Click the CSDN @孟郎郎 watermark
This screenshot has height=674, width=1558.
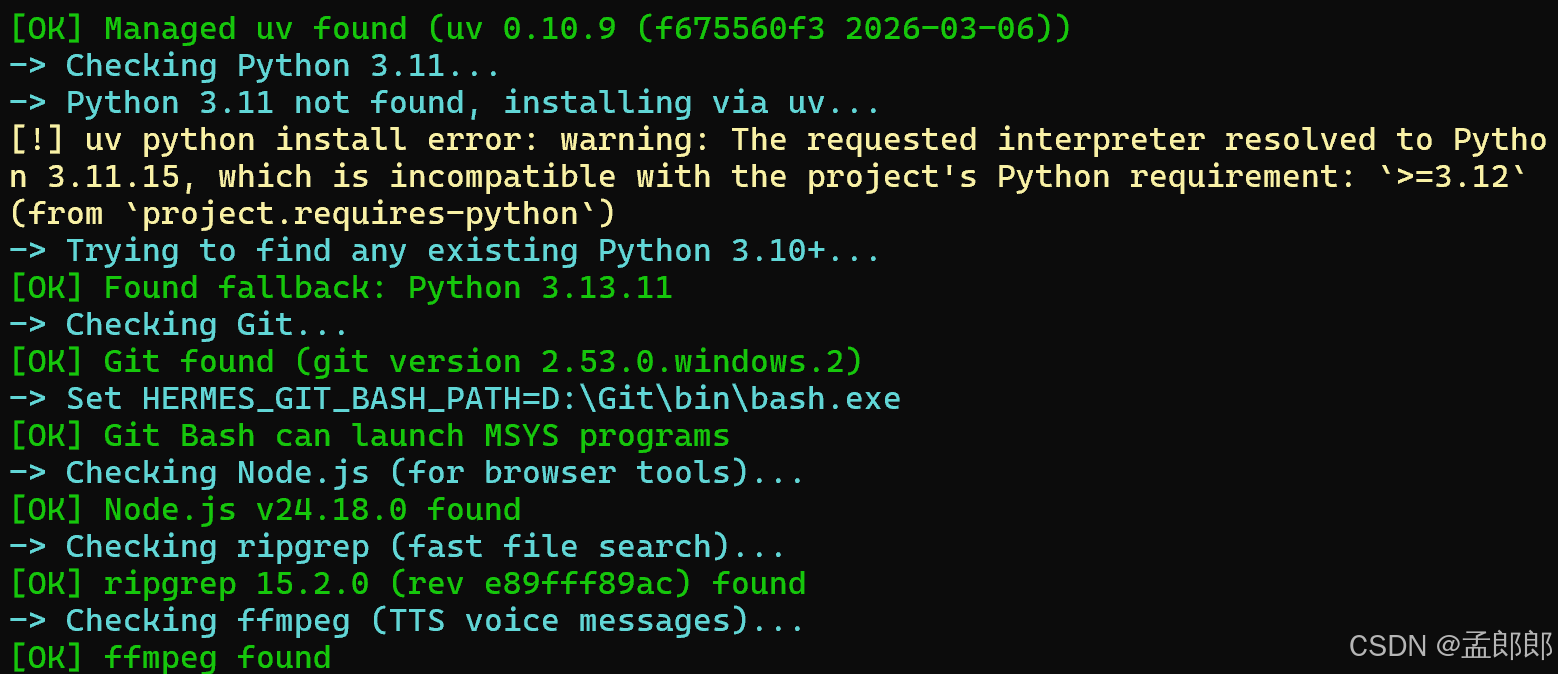1450,646
